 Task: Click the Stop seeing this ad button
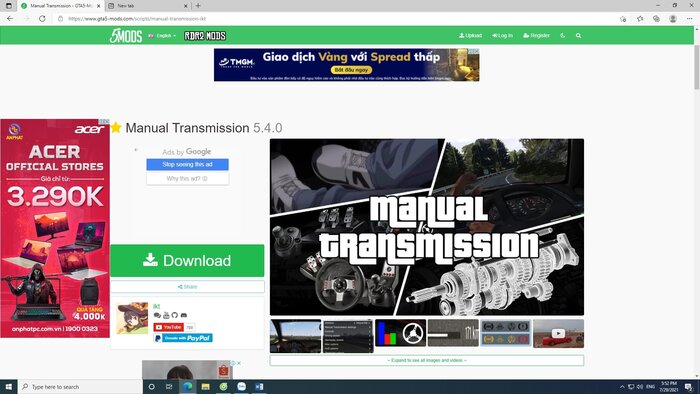point(188,165)
